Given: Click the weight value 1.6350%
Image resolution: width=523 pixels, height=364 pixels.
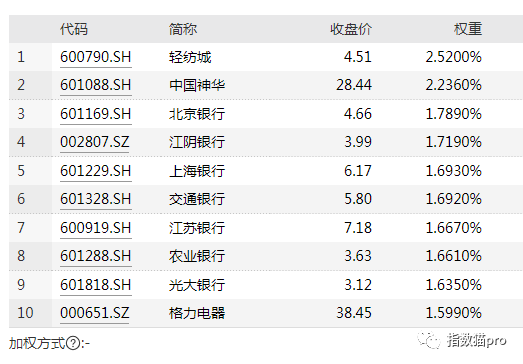Looking at the screenshot, I should click(x=454, y=285).
